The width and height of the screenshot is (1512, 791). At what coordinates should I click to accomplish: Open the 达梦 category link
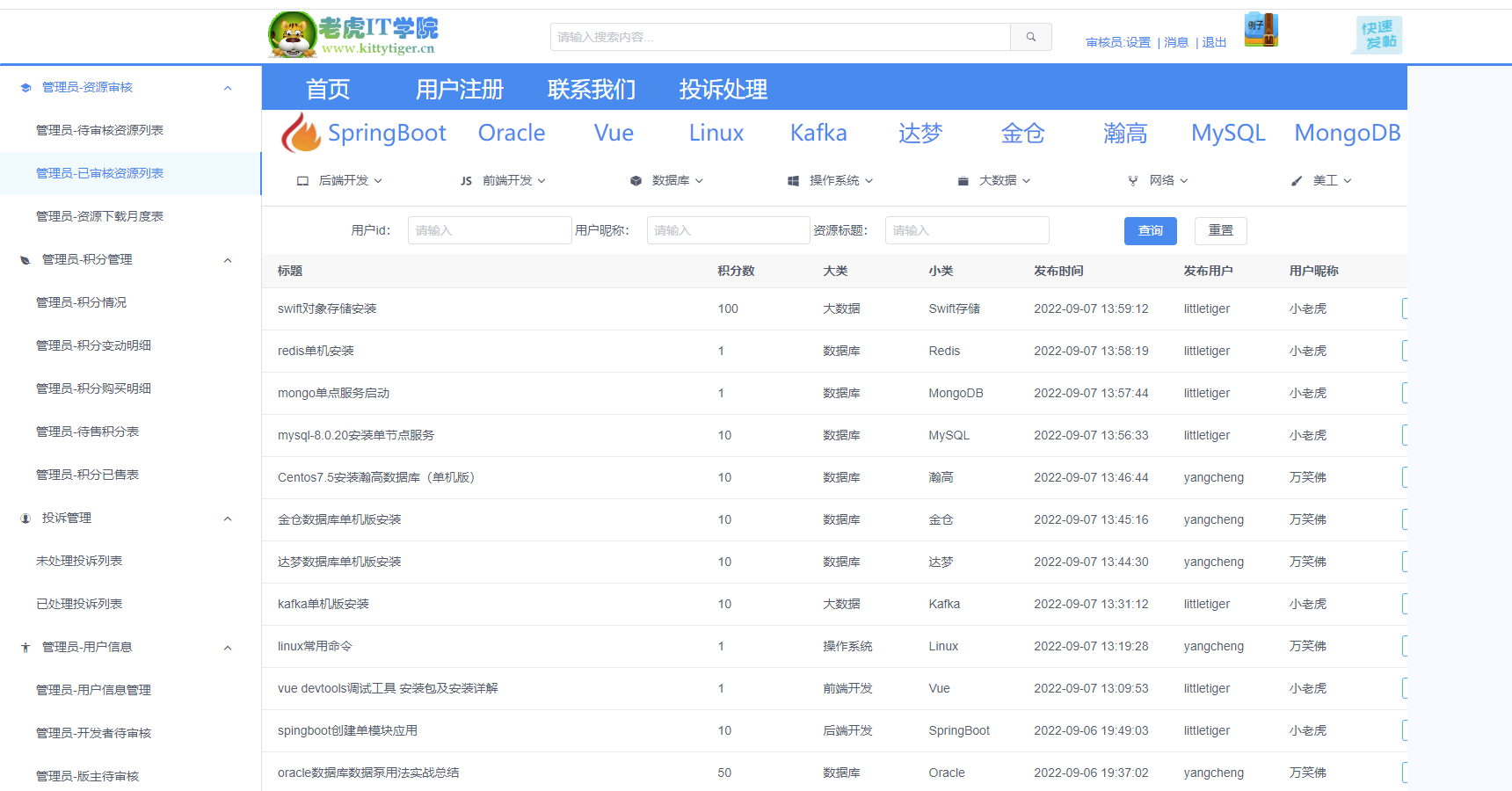pyautogui.click(x=920, y=133)
